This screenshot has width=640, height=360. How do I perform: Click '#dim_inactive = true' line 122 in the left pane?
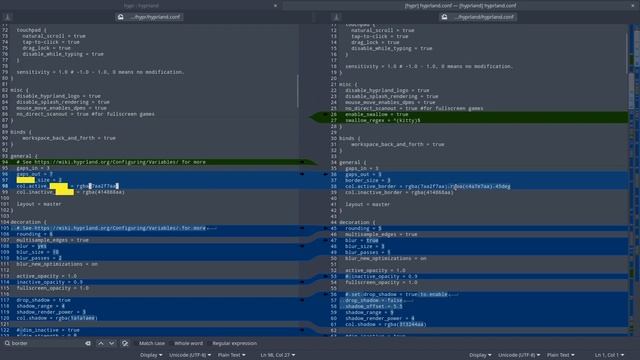(x=48, y=330)
